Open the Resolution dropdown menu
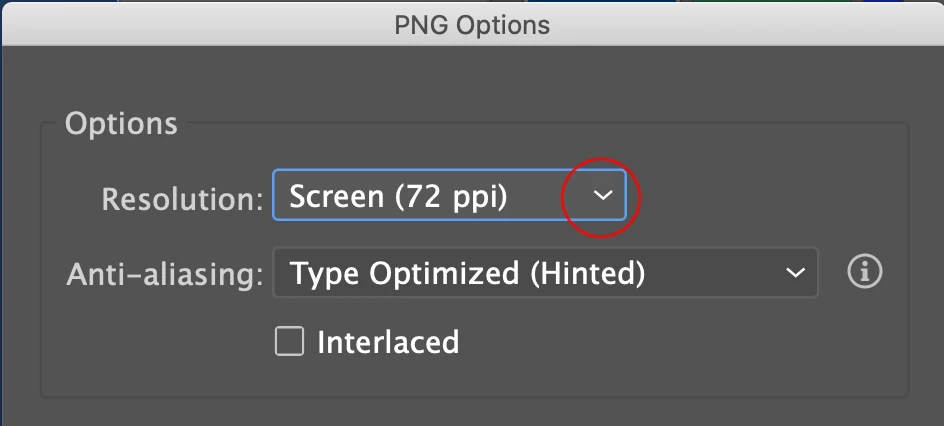 [449, 196]
